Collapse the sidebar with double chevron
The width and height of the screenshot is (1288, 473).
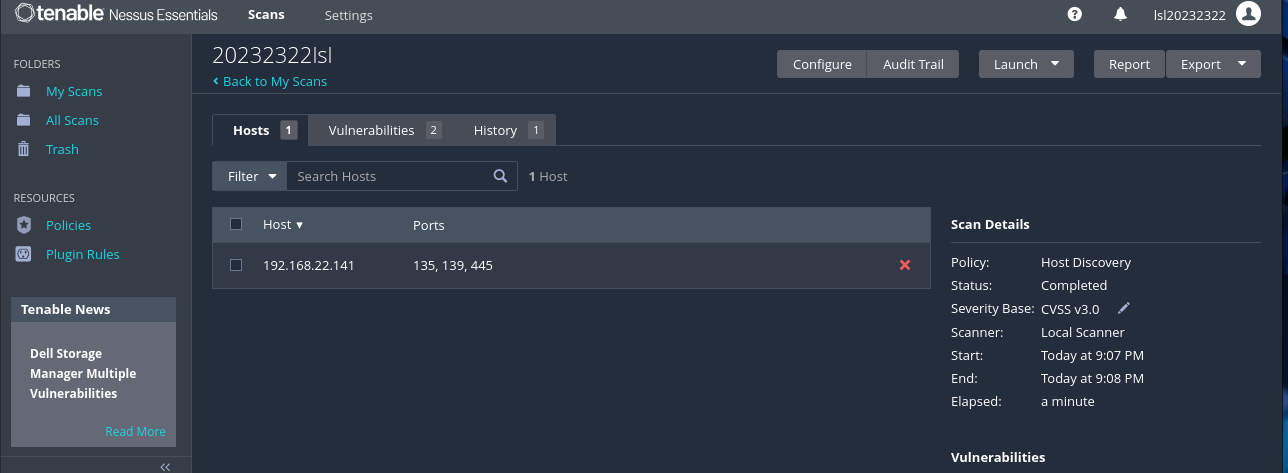coord(165,466)
